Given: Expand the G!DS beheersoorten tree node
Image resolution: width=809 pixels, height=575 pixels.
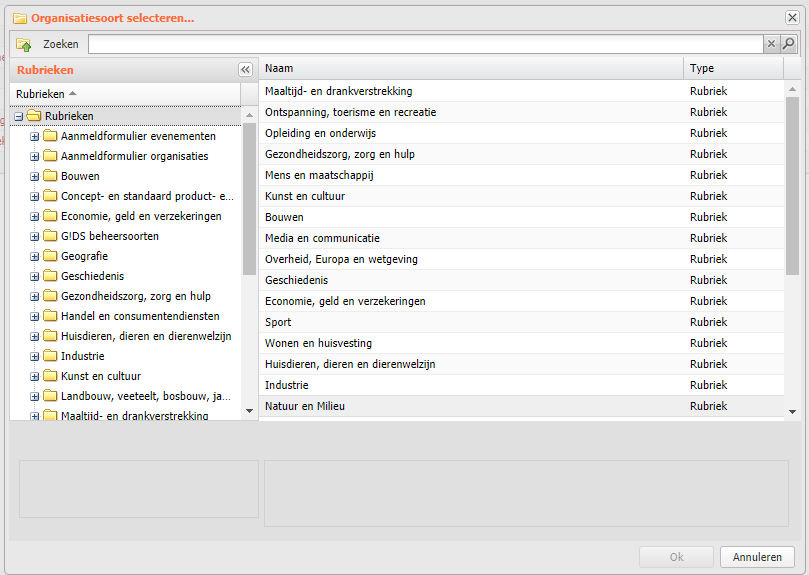Looking at the screenshot, I should point(35,237).
